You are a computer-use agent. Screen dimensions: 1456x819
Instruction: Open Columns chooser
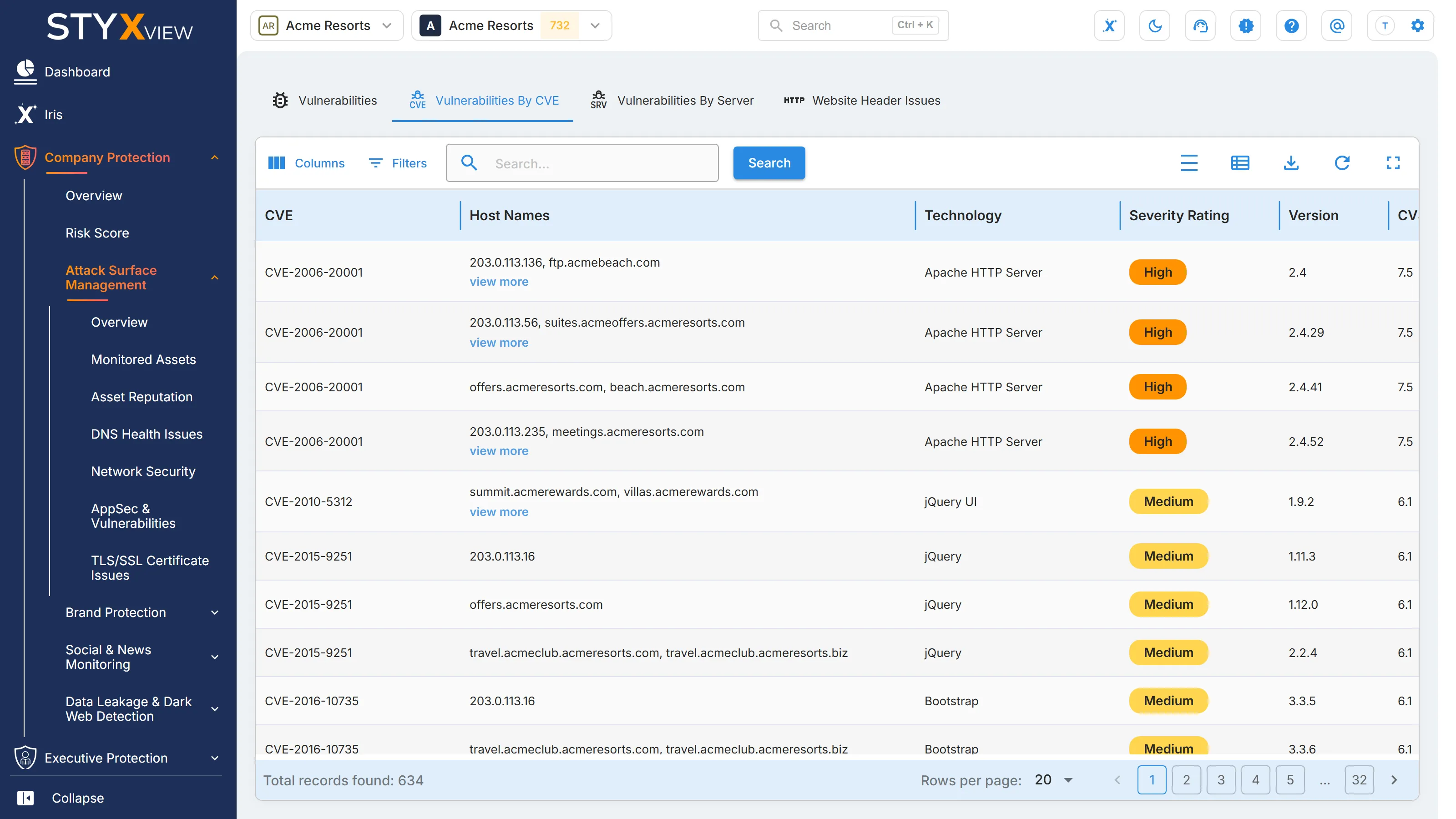306,163
